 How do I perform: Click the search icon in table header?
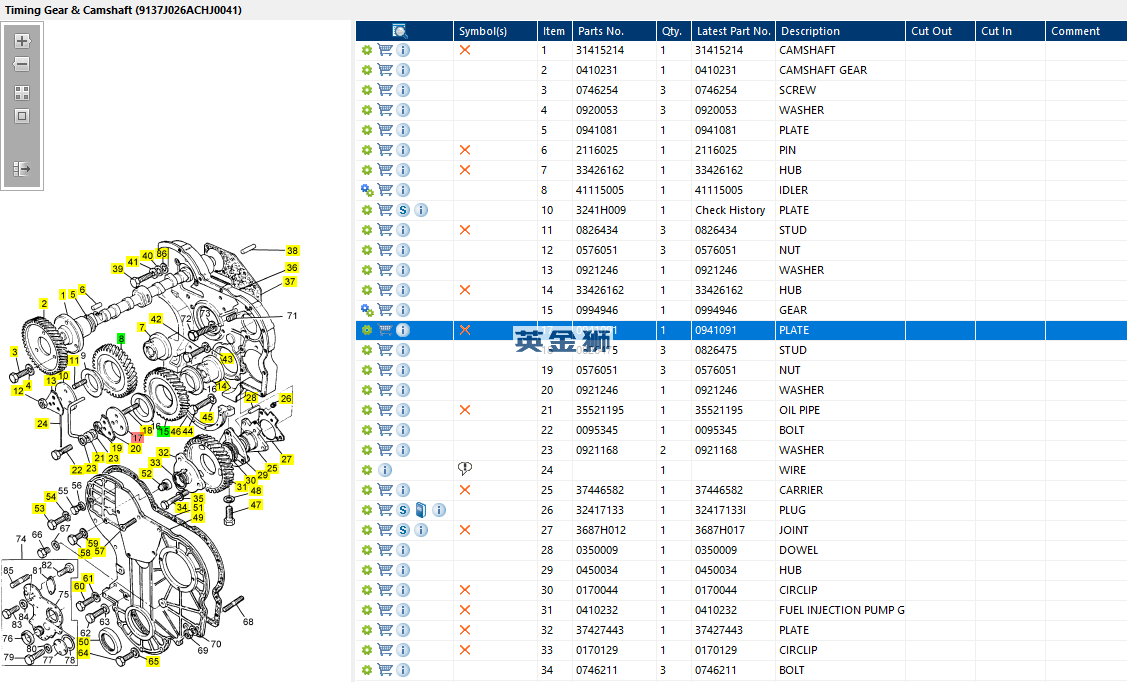[x=400, y=31]
